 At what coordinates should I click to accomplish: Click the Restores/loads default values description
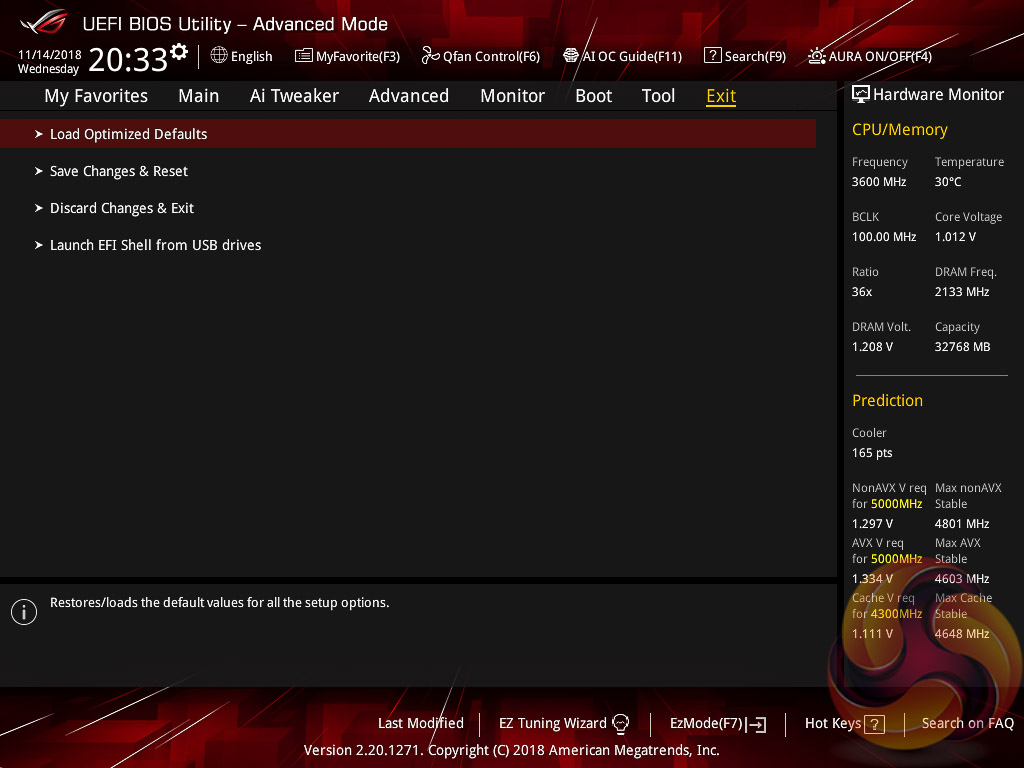pyautogui.click(x=219, y=603)
